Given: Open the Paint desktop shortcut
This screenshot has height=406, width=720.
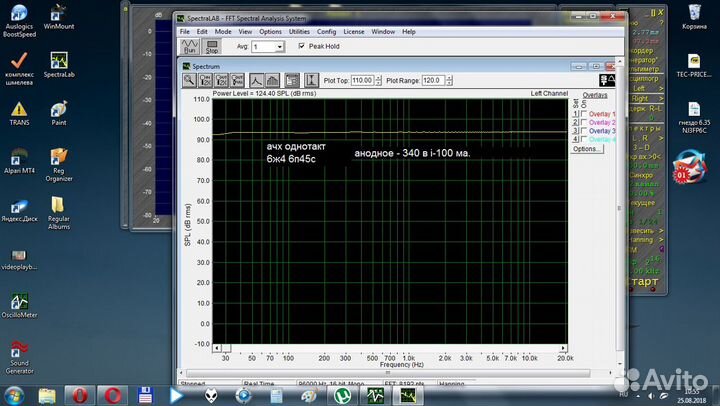Looking at the screenshot, I should [x=59, y=112].
